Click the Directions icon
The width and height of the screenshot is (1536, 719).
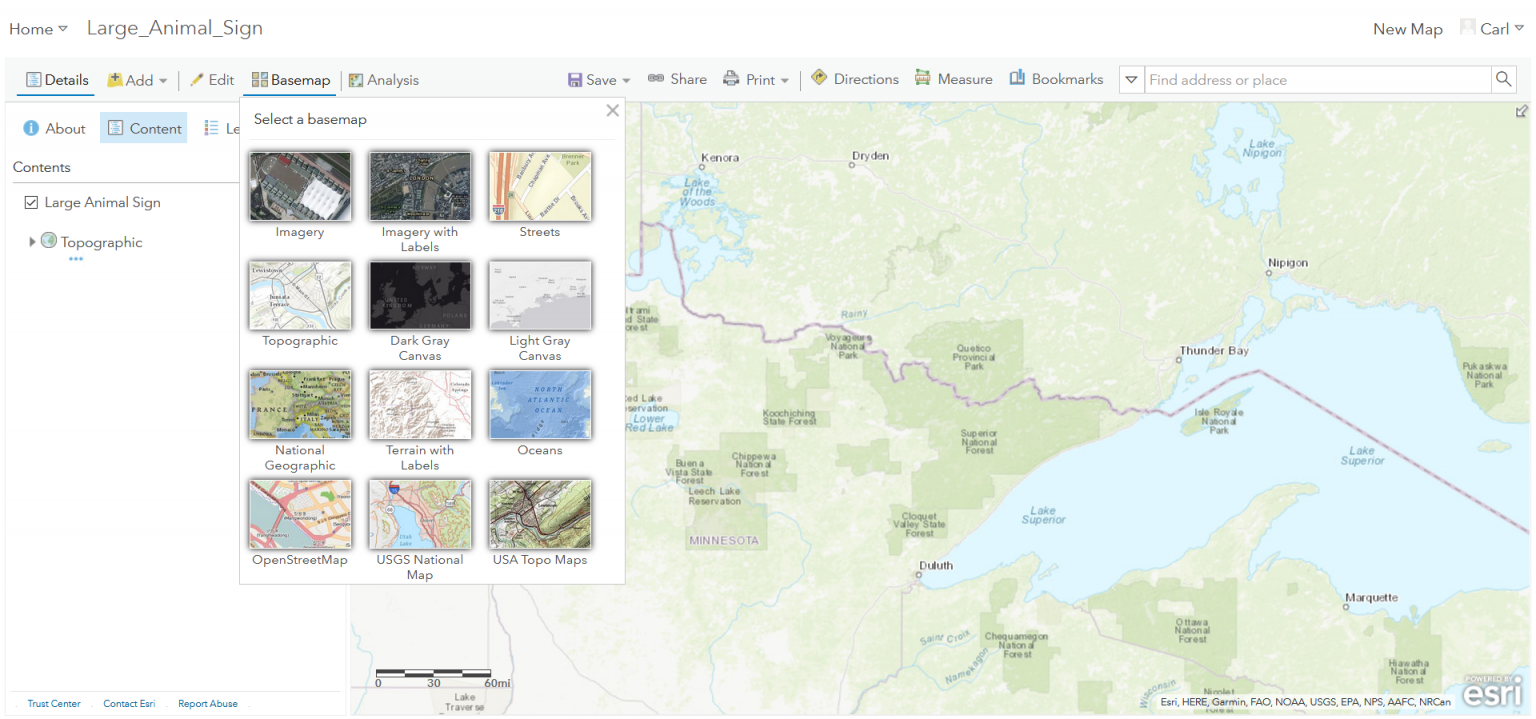[819, 78]
